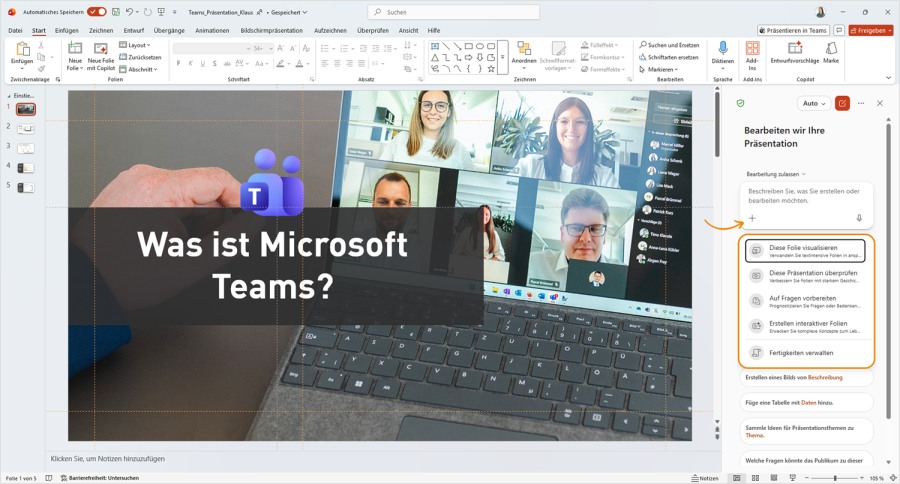
Task: Click the Freigeben button
Action: [871, 30]
